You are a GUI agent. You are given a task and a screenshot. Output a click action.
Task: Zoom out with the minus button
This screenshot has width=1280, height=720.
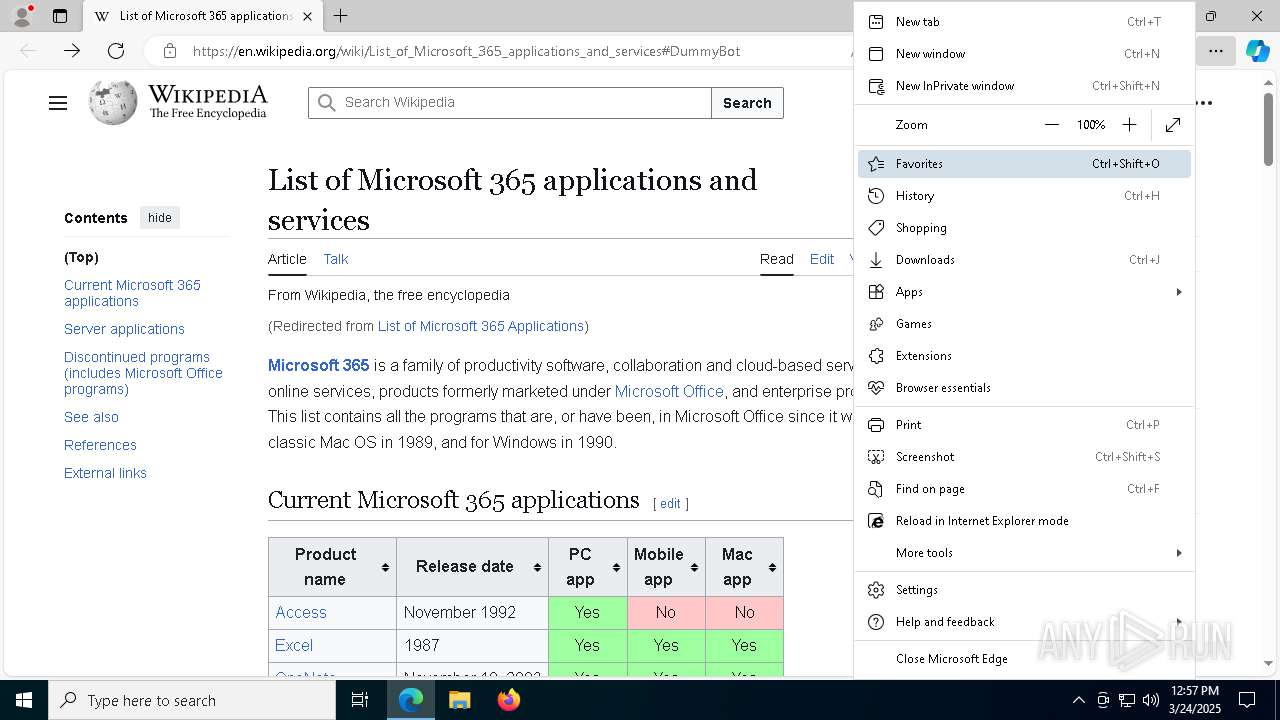(x=1051, y=125)
